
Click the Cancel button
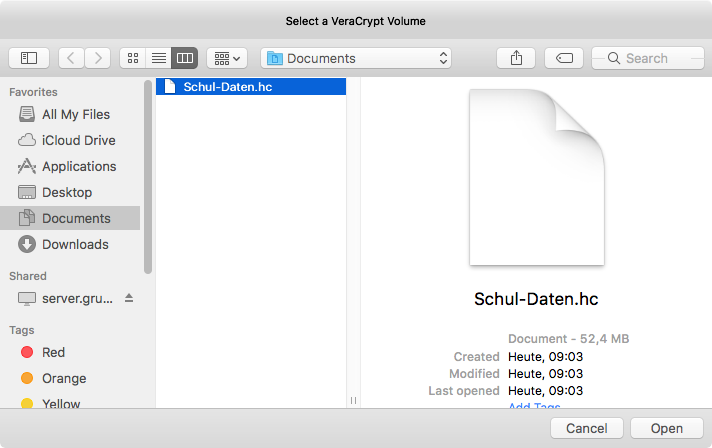[x=586, y=428]
